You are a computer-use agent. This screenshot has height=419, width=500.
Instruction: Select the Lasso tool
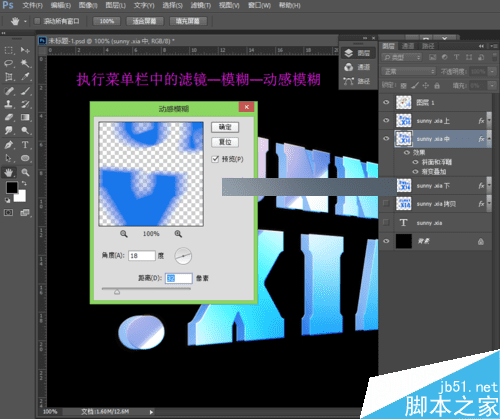click(9, 63)
